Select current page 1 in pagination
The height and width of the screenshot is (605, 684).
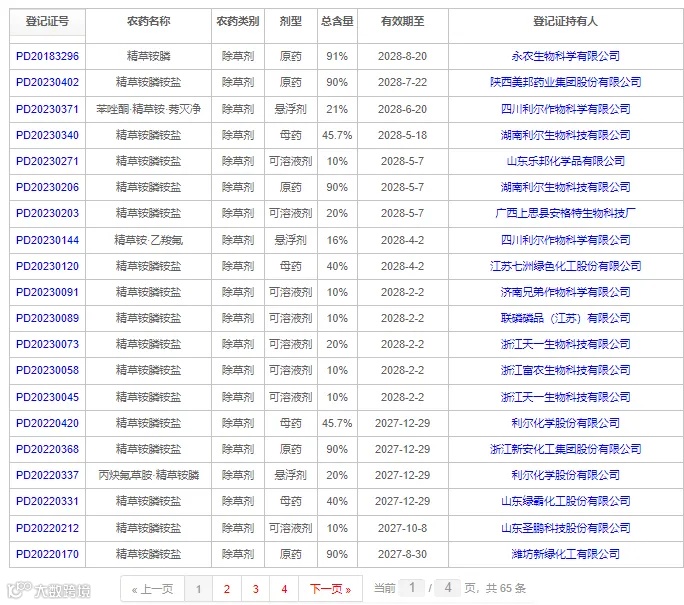pyautogui.click(x=198, y=589)
